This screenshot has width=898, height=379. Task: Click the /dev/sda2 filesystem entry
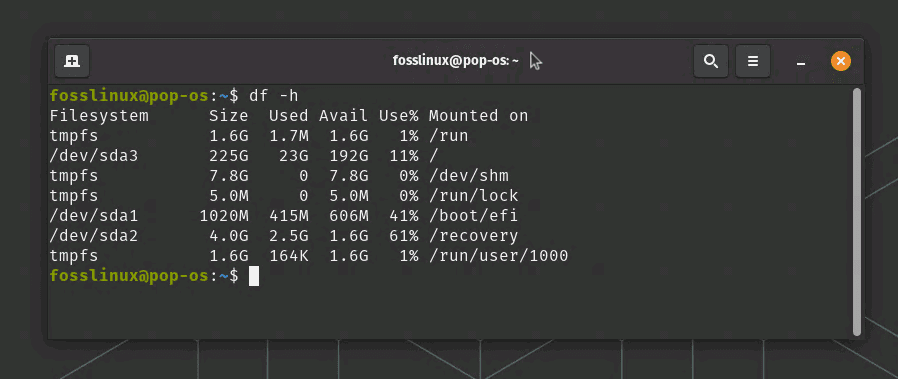point(94,236)
